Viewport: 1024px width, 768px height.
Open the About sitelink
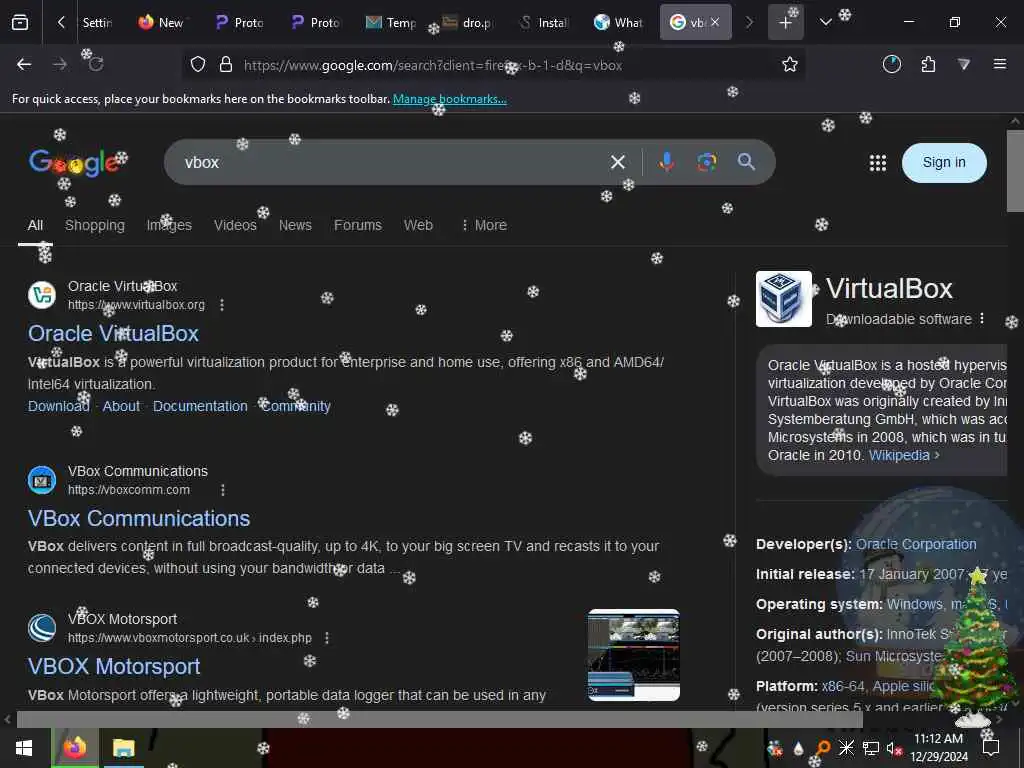coord(121,406)
